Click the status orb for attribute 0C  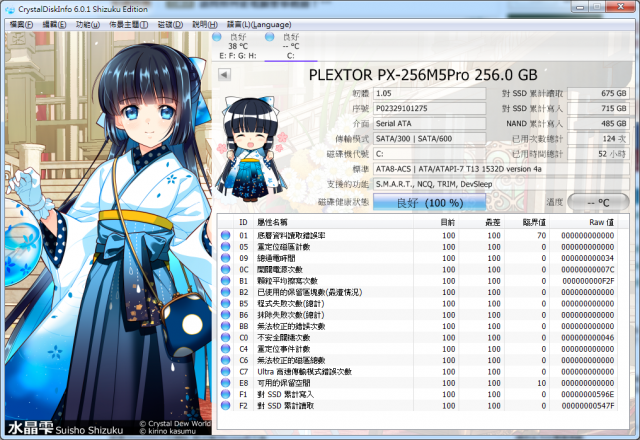pyautogui.click(x=225, y=269)
